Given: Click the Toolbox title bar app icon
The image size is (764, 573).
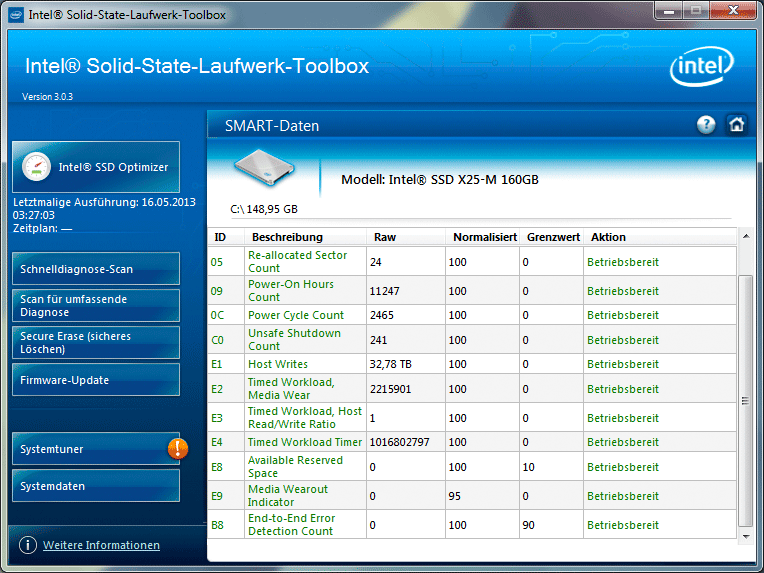Looking at the screenshot, I should coord(16,15).
